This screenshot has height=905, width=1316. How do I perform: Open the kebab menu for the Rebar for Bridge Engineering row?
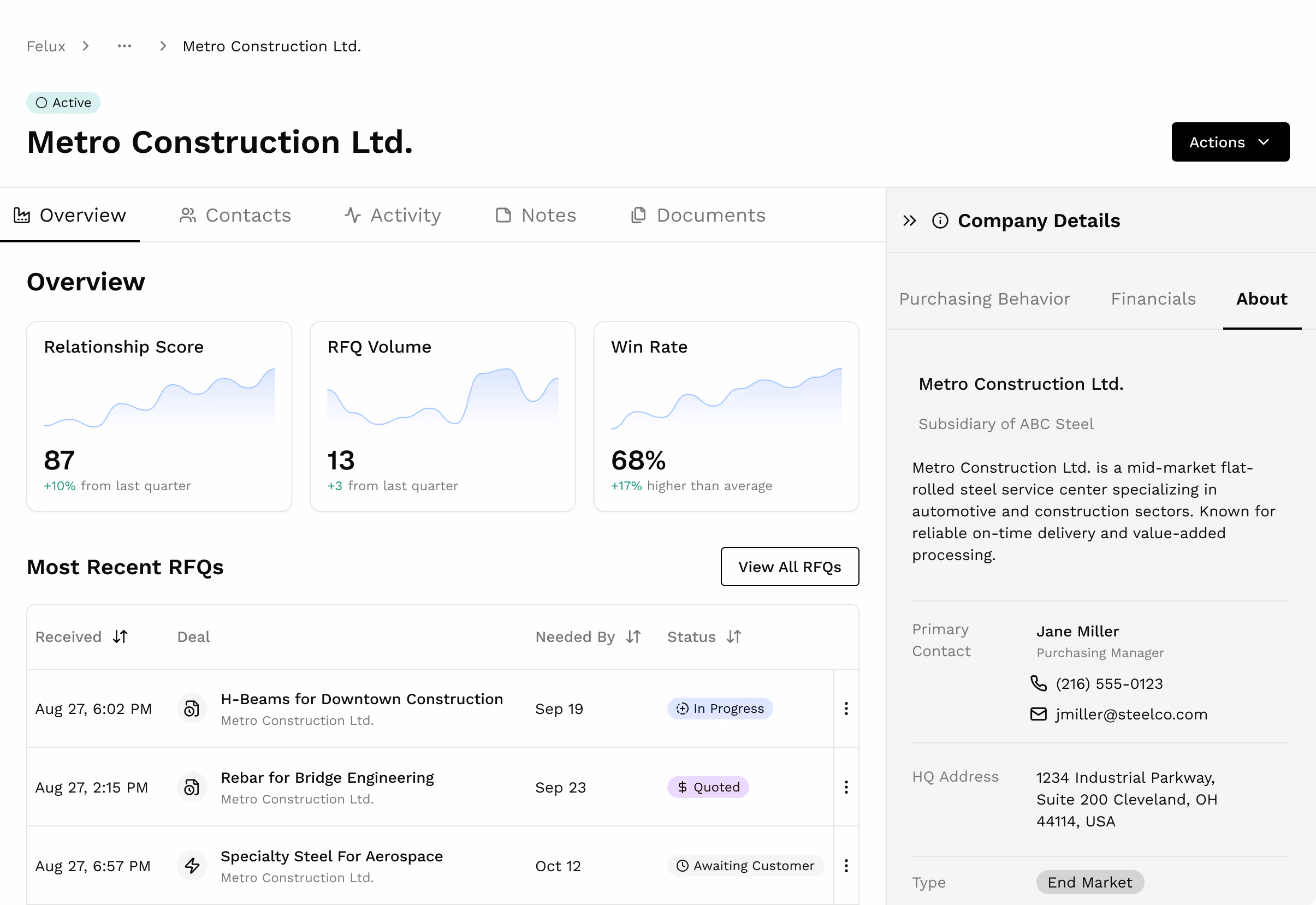pyautogui.click(x=846, y=787)
